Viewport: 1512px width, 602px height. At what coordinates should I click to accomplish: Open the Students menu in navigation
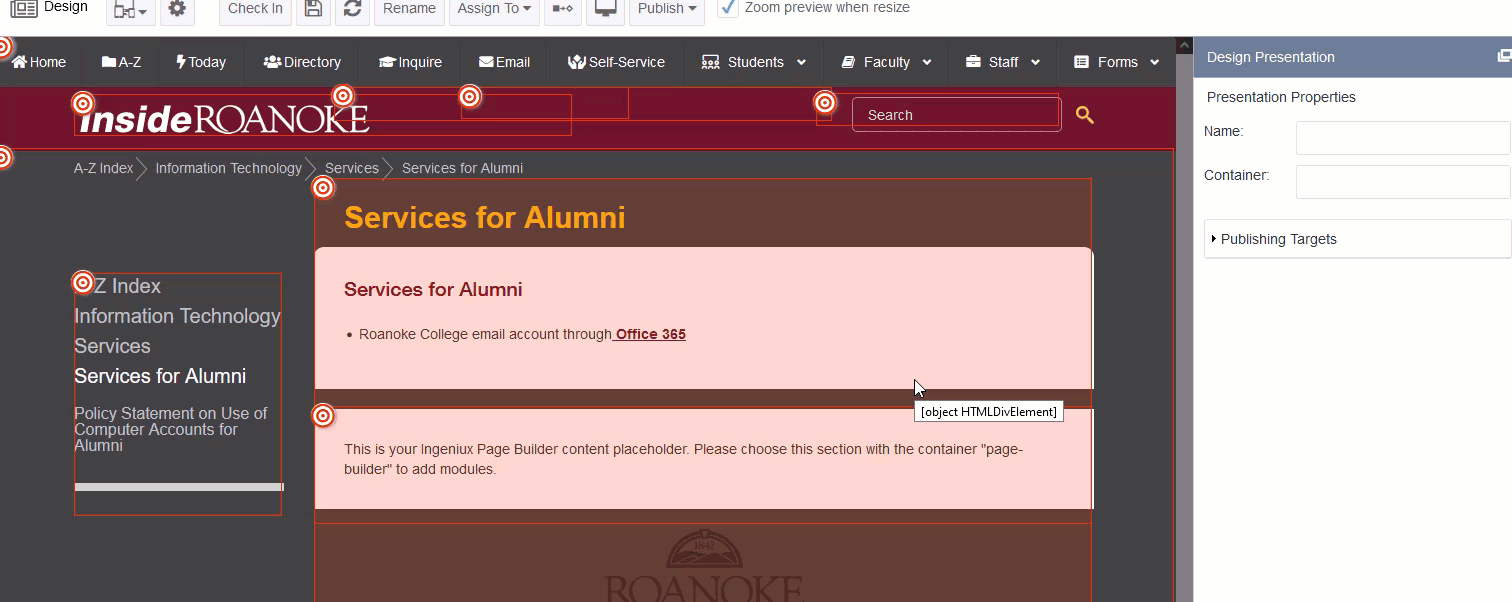(754, 62)
